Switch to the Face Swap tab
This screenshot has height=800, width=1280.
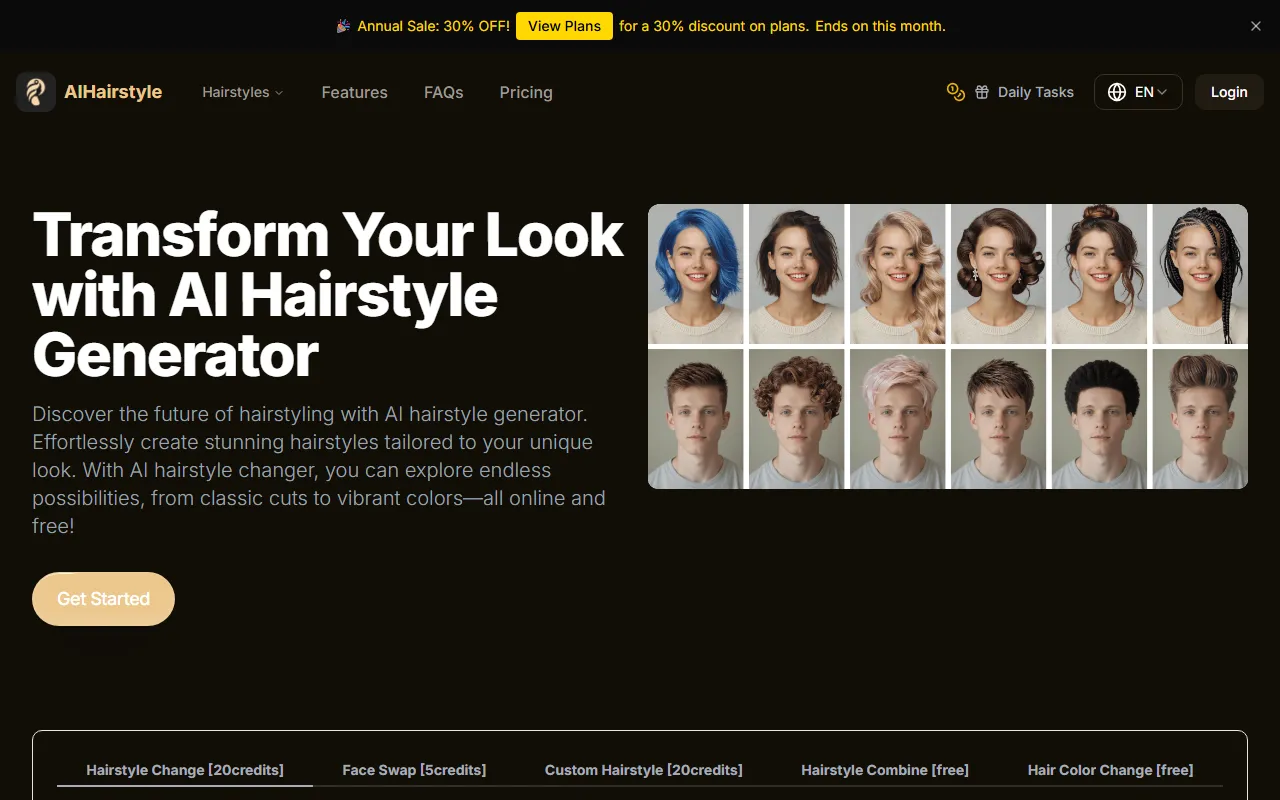[x=414, y=770]
